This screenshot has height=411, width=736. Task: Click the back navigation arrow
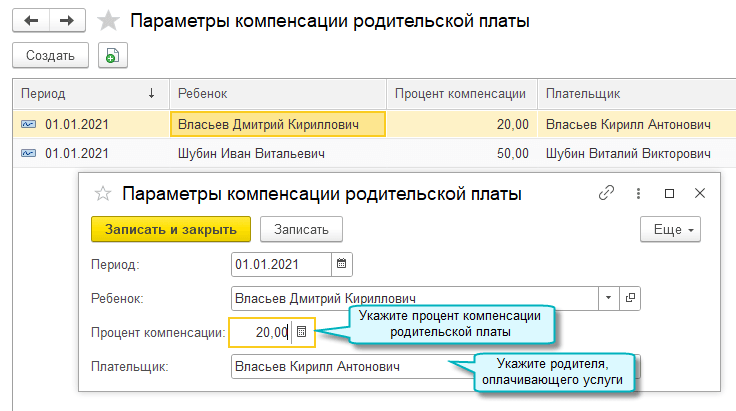[x=31, y=20]
